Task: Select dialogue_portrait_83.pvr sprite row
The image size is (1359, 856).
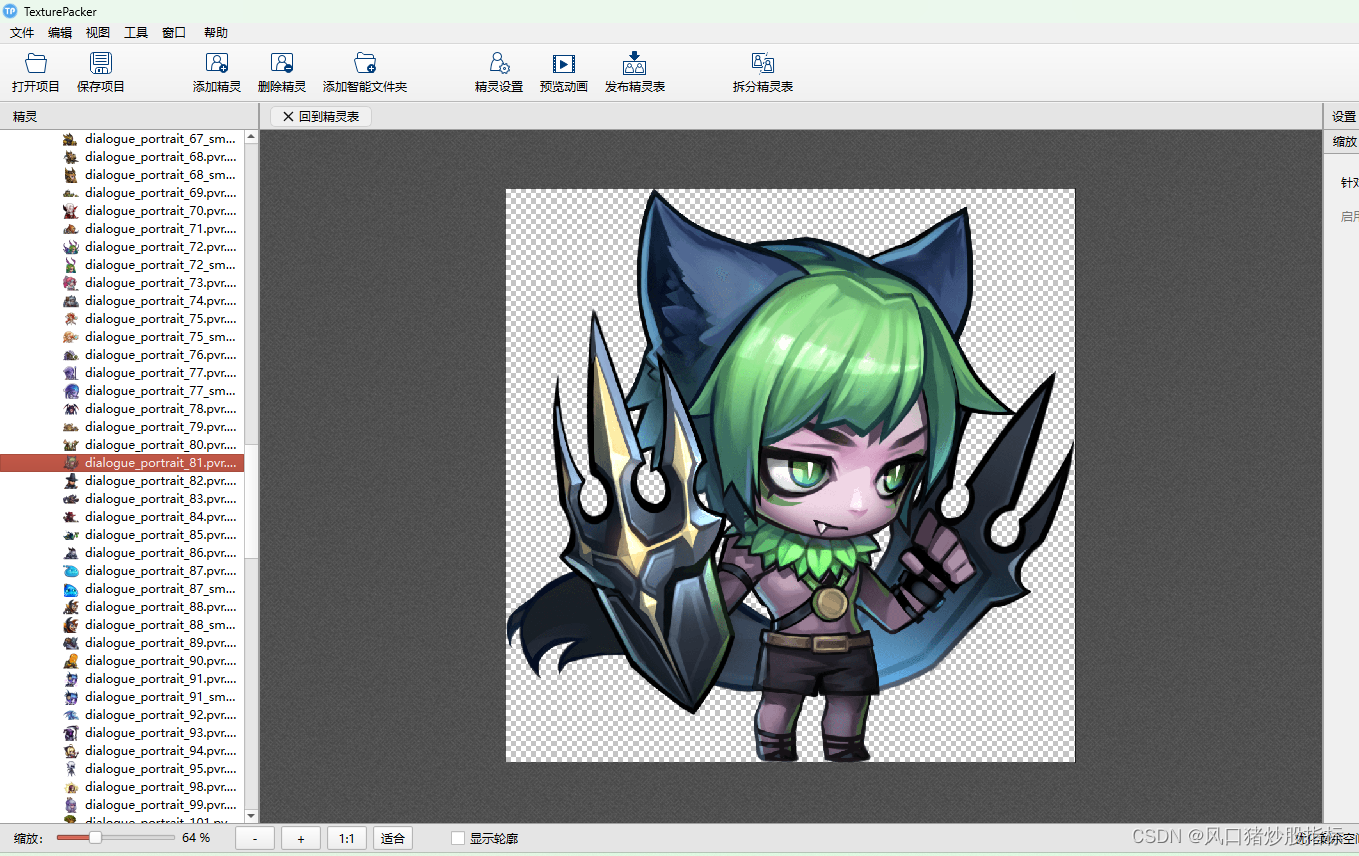Action: click(122, 499)
